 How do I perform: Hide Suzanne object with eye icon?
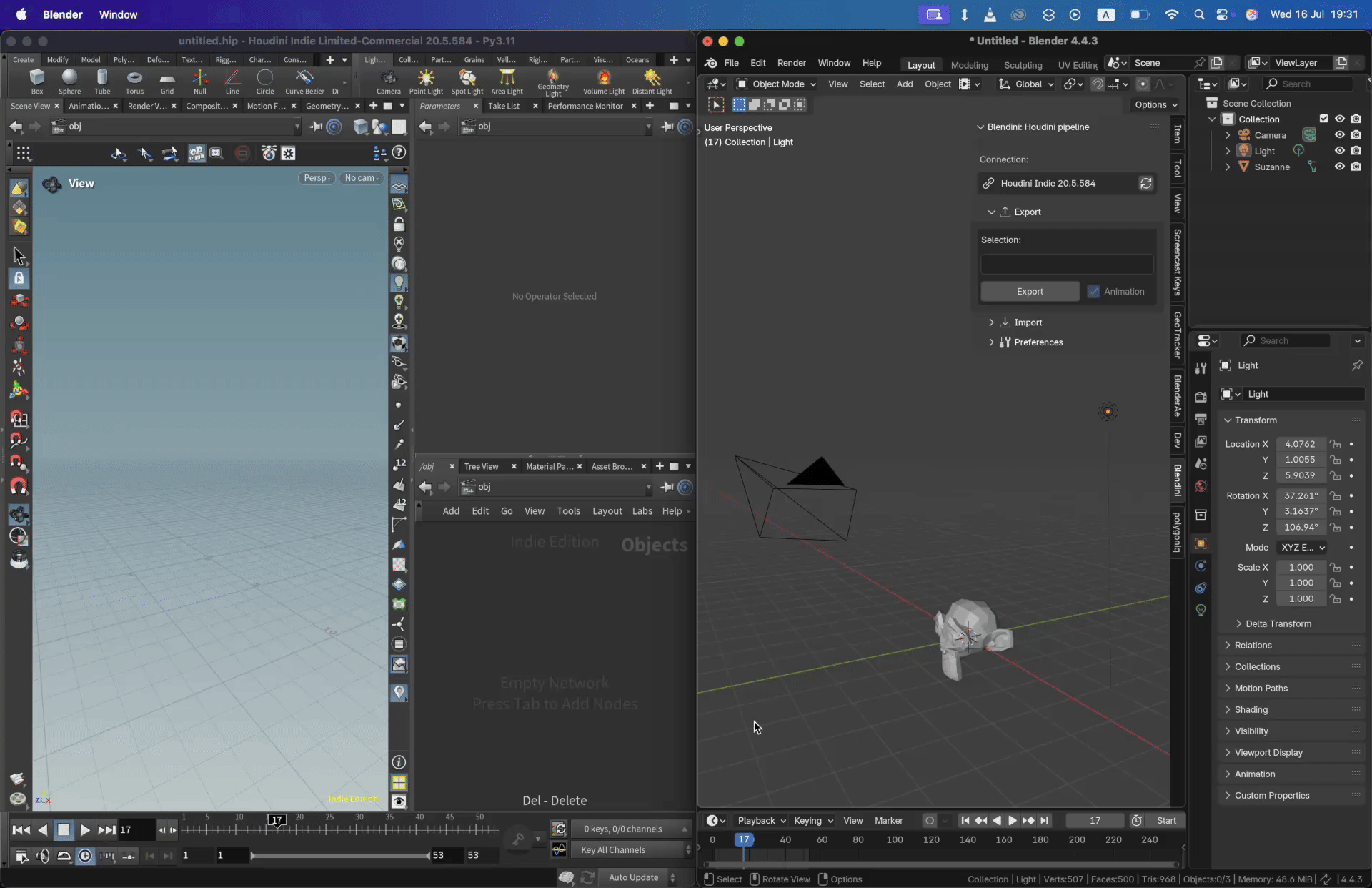1339,167
